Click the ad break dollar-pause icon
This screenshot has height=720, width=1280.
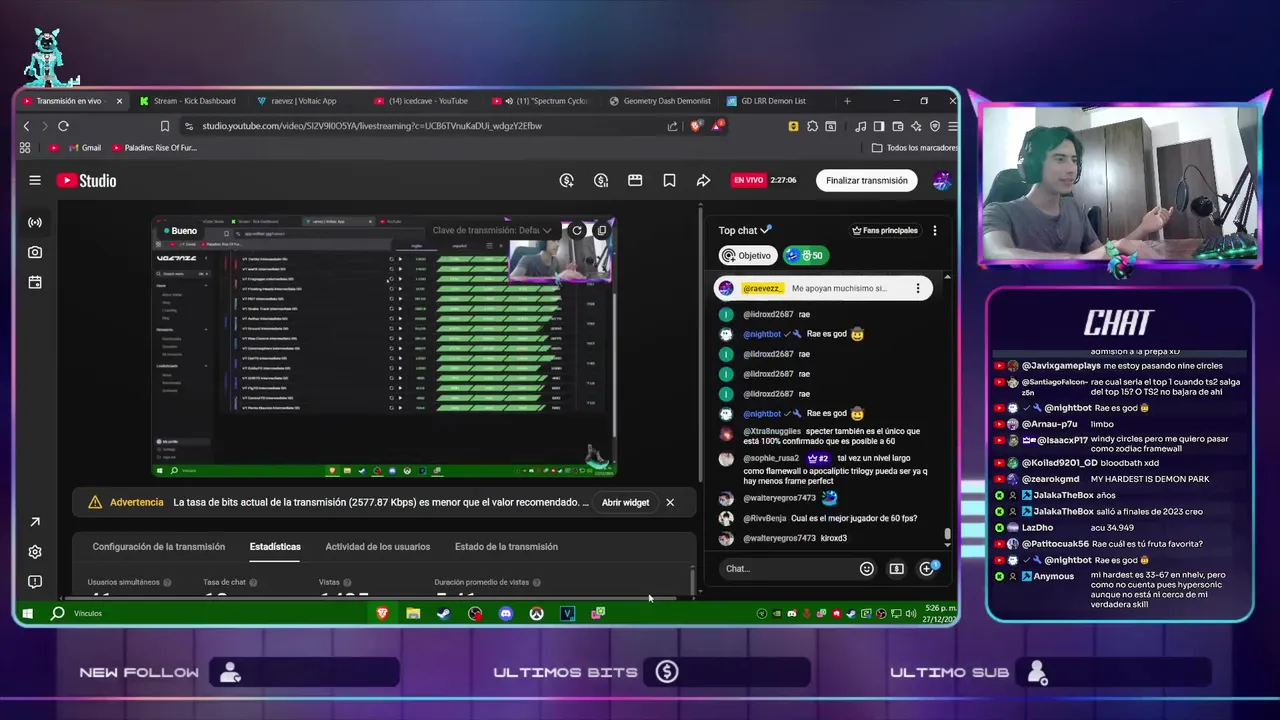click(601, 180)
